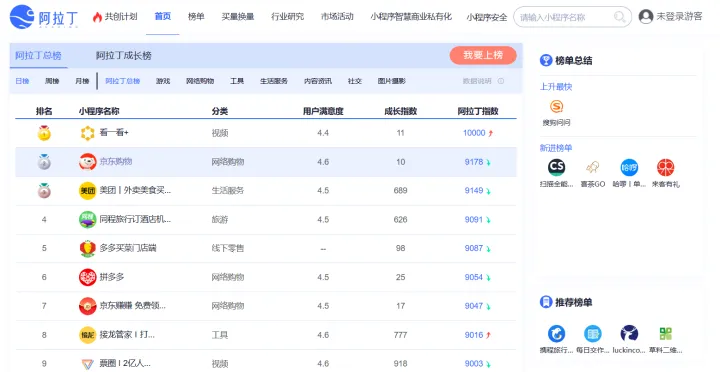The height and width of the screenshot is (372, 720).
Task: Click the 成长指数 column header
Action: click(400, 111)
